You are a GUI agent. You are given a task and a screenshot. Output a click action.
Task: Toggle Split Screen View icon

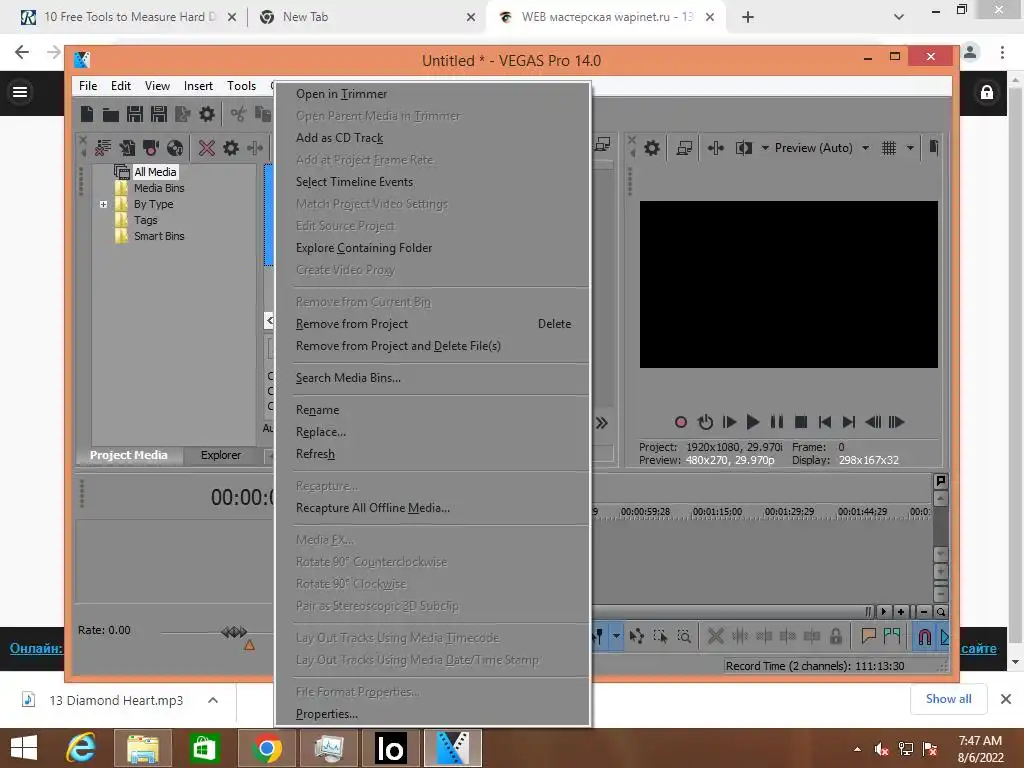click(x=744, y=148)
